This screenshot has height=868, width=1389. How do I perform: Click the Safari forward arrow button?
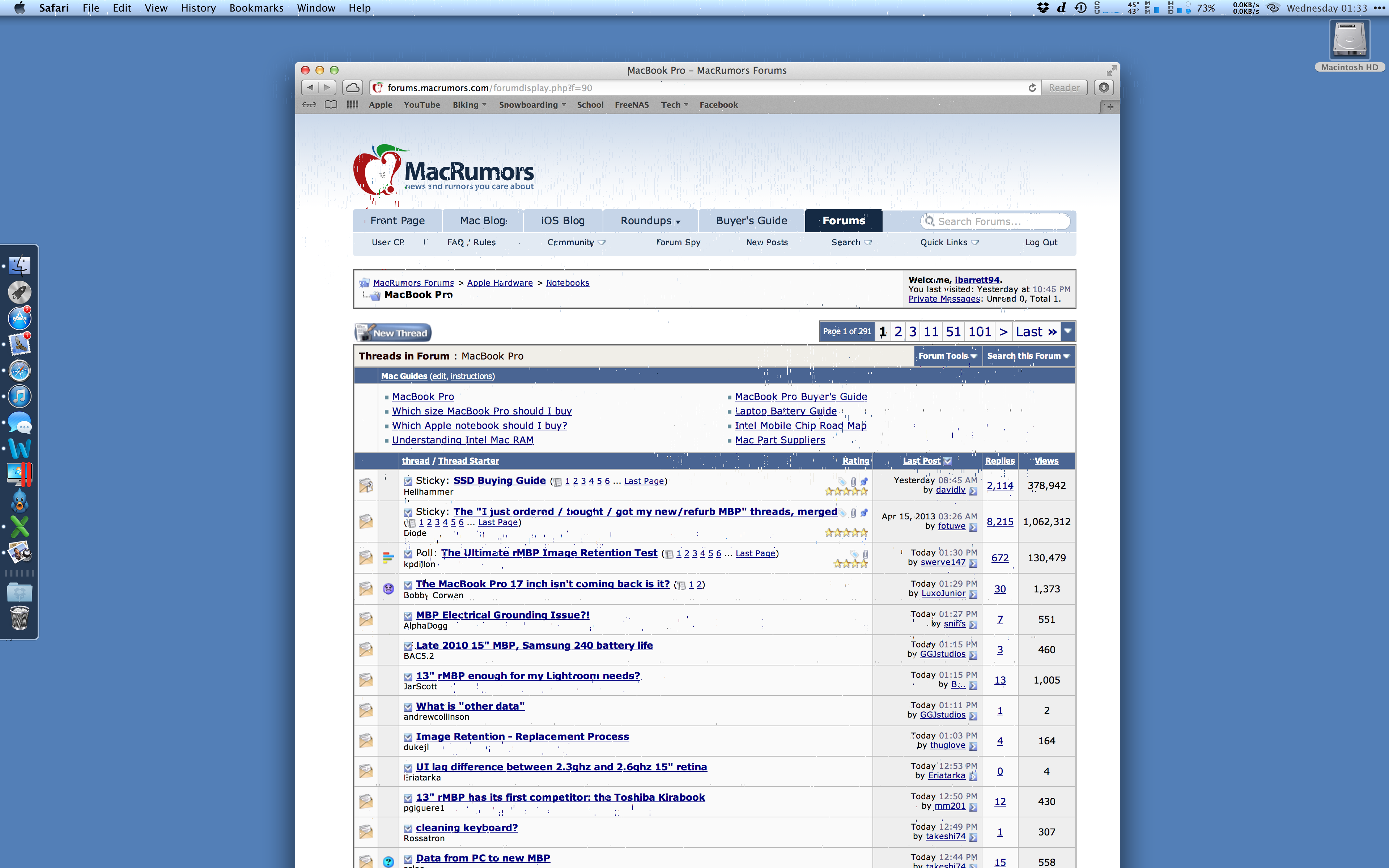pos(327,87)
